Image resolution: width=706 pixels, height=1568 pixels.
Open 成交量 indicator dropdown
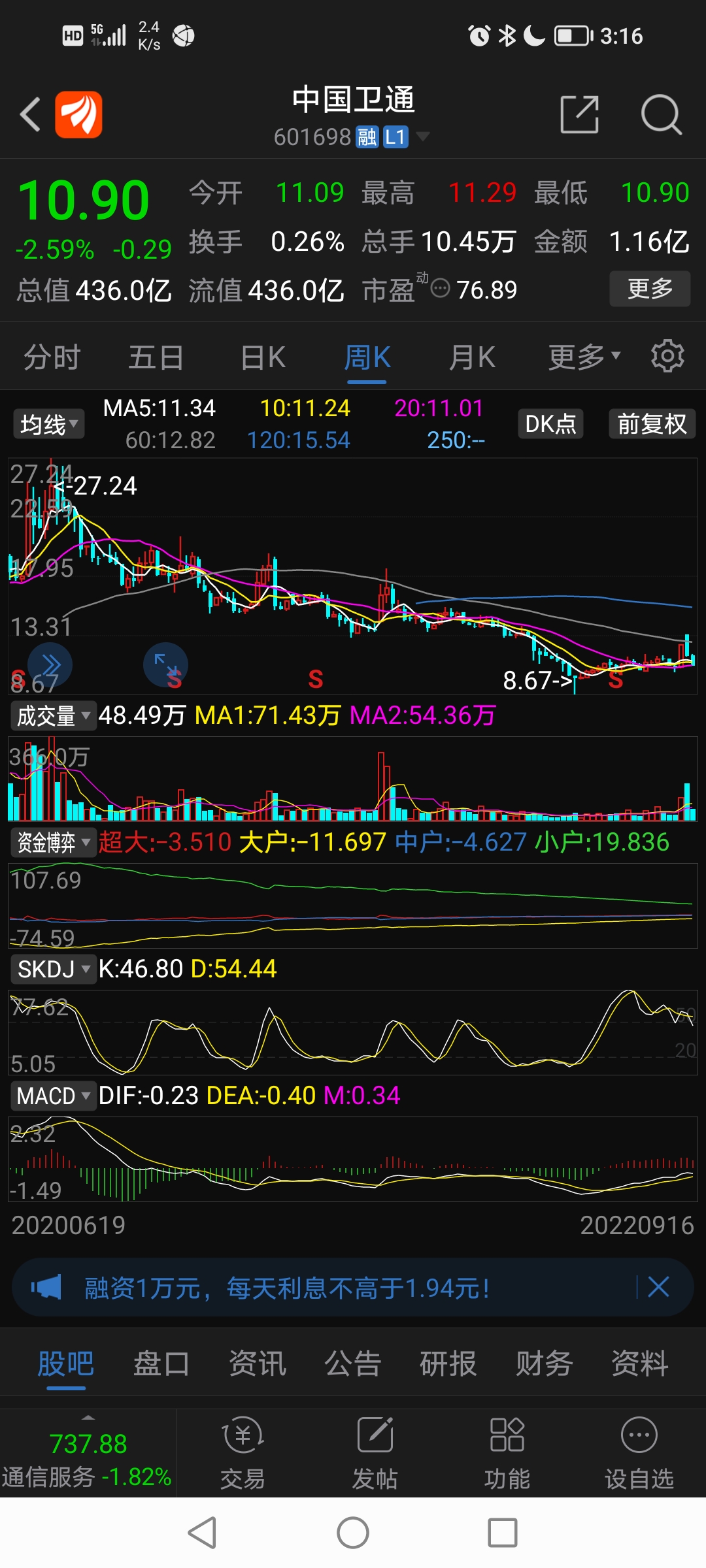(x=54, y=716)
